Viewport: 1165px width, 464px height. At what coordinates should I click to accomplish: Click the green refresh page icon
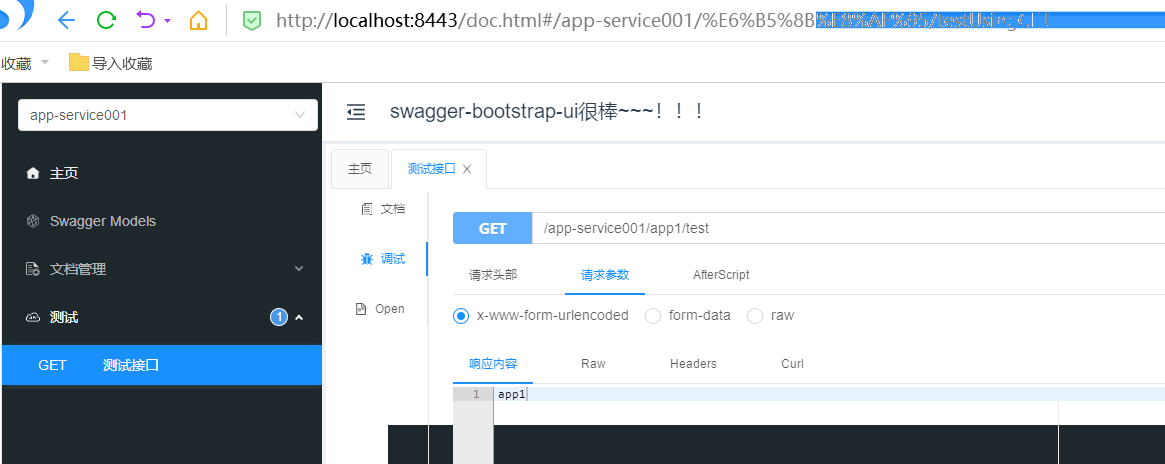(x=106, y=20)
